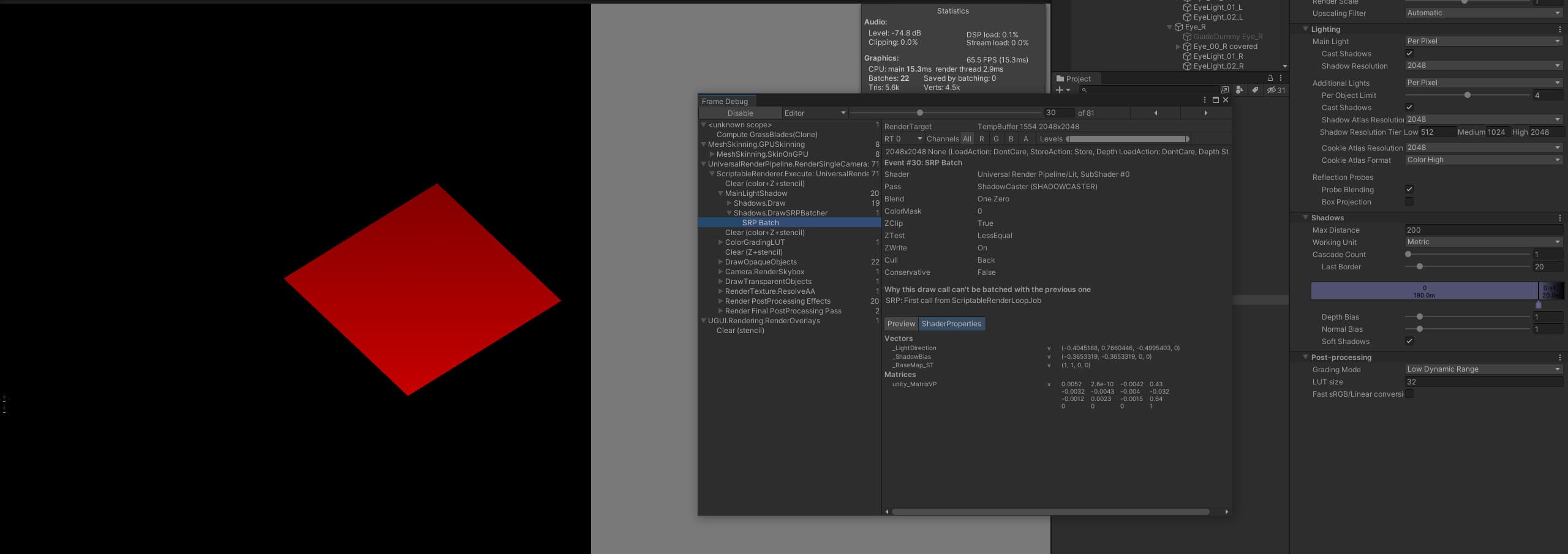Click the Project tab folder icon

[x=1060, y=79]
